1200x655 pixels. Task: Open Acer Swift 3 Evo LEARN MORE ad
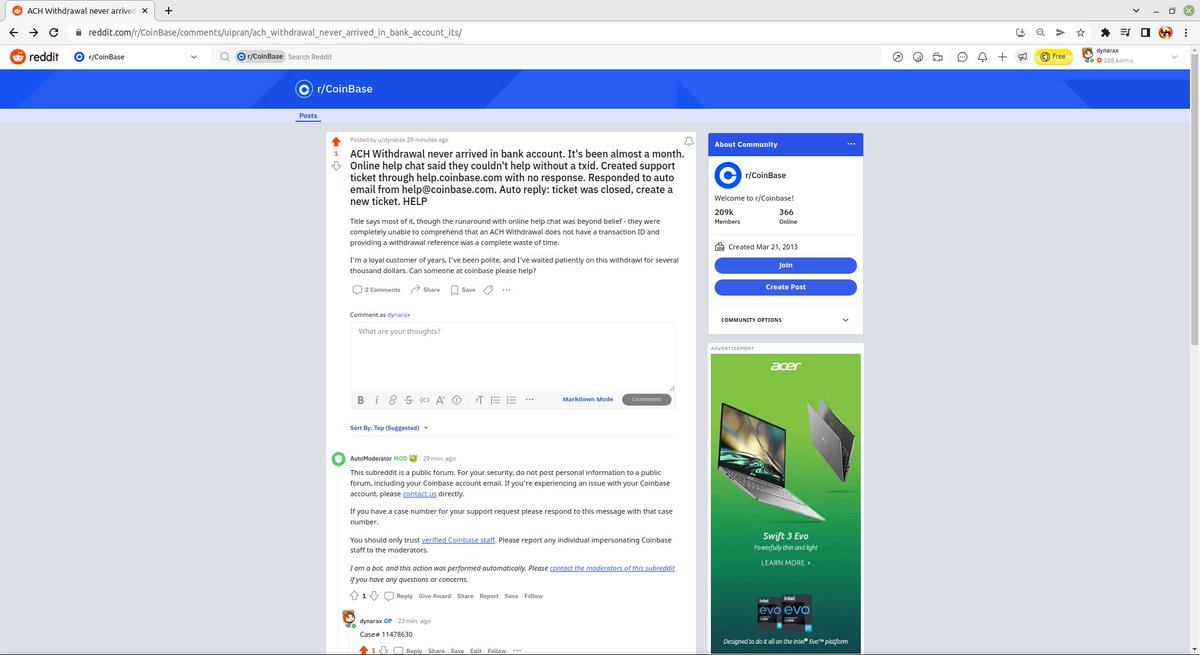pyautogui.click(x=785, y=563)
